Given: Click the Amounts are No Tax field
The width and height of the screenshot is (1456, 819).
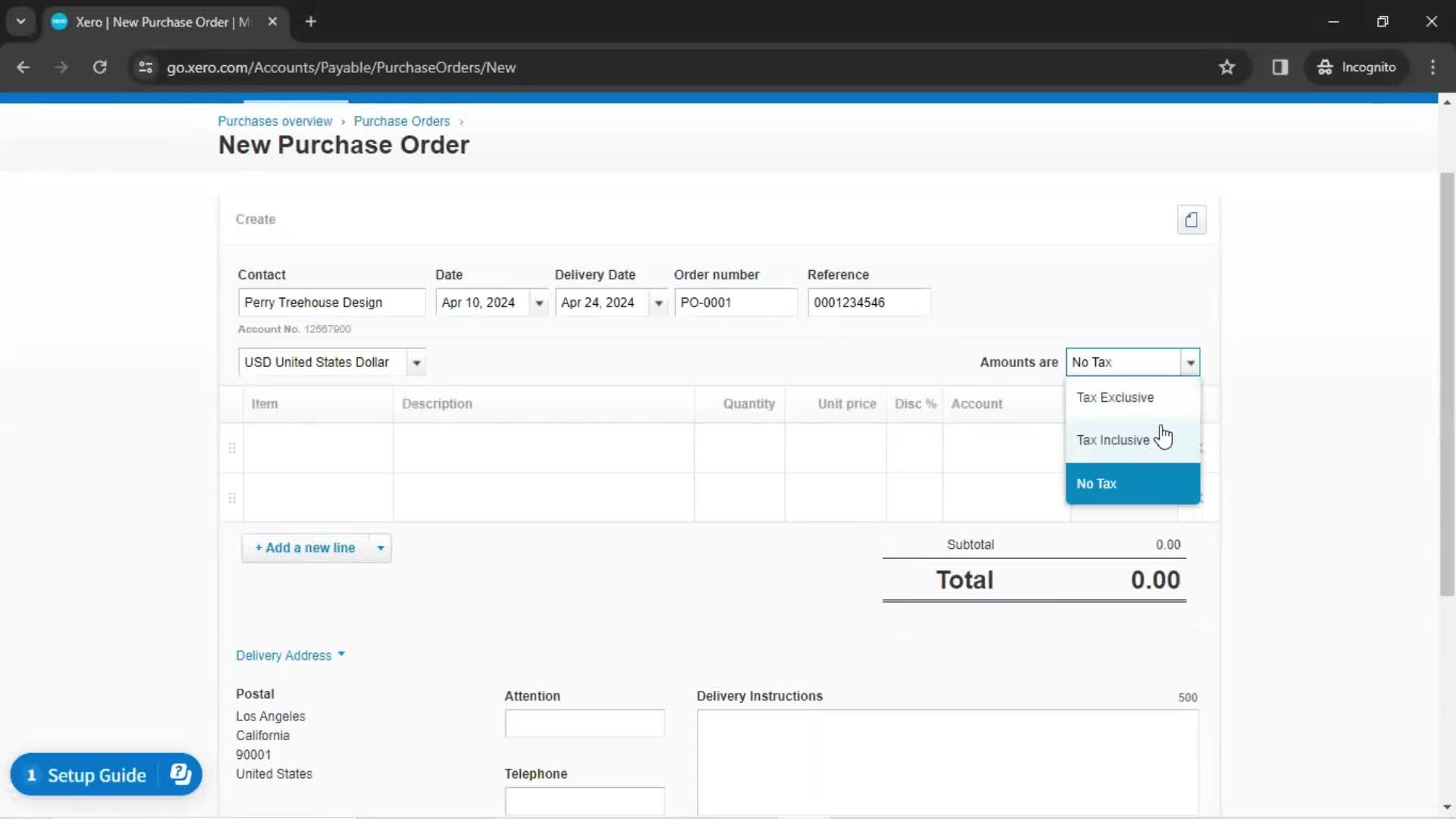Looking at the screenshot, I should click(x=1123, y=362).
